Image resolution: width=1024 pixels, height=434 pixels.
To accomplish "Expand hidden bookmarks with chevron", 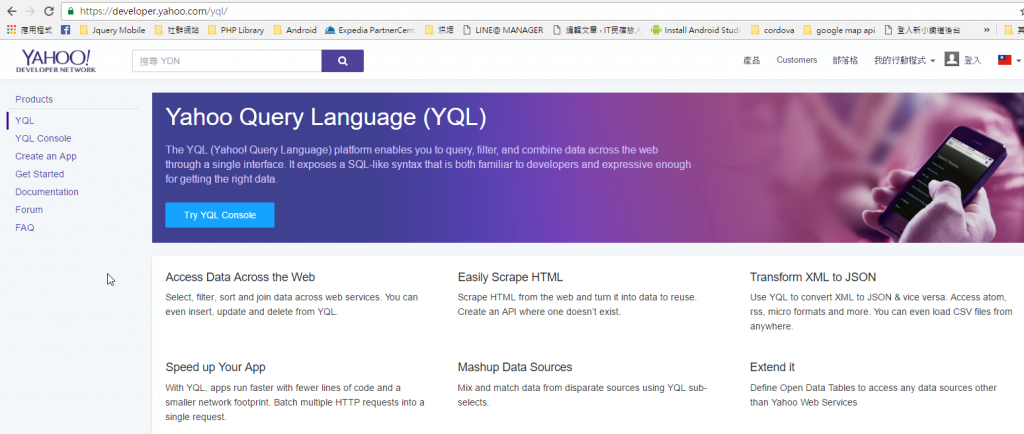I will [x=986, y=30].
